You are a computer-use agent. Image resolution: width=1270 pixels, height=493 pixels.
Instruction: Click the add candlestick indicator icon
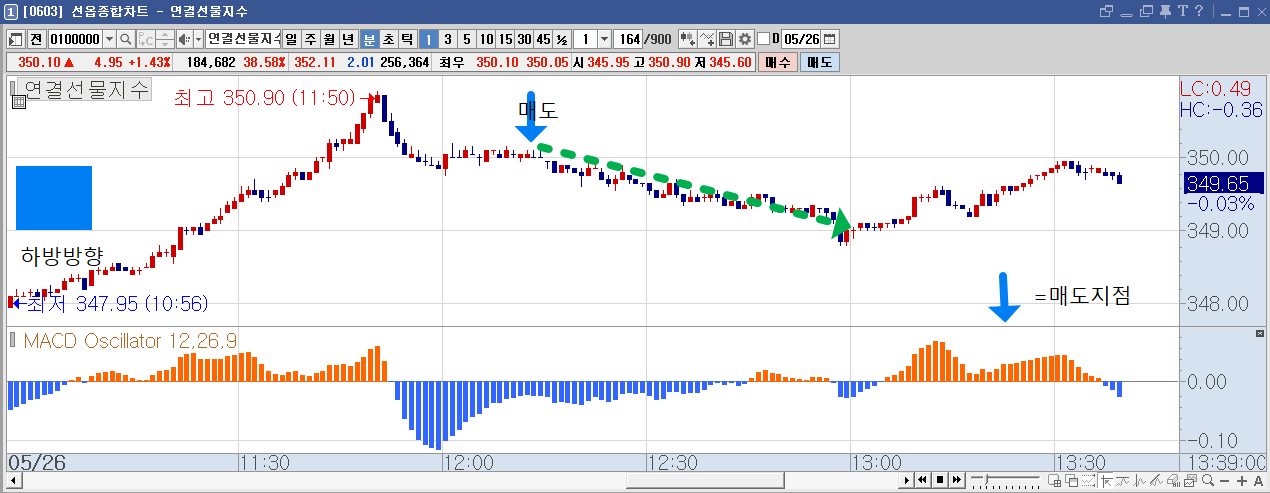point(688,39)
